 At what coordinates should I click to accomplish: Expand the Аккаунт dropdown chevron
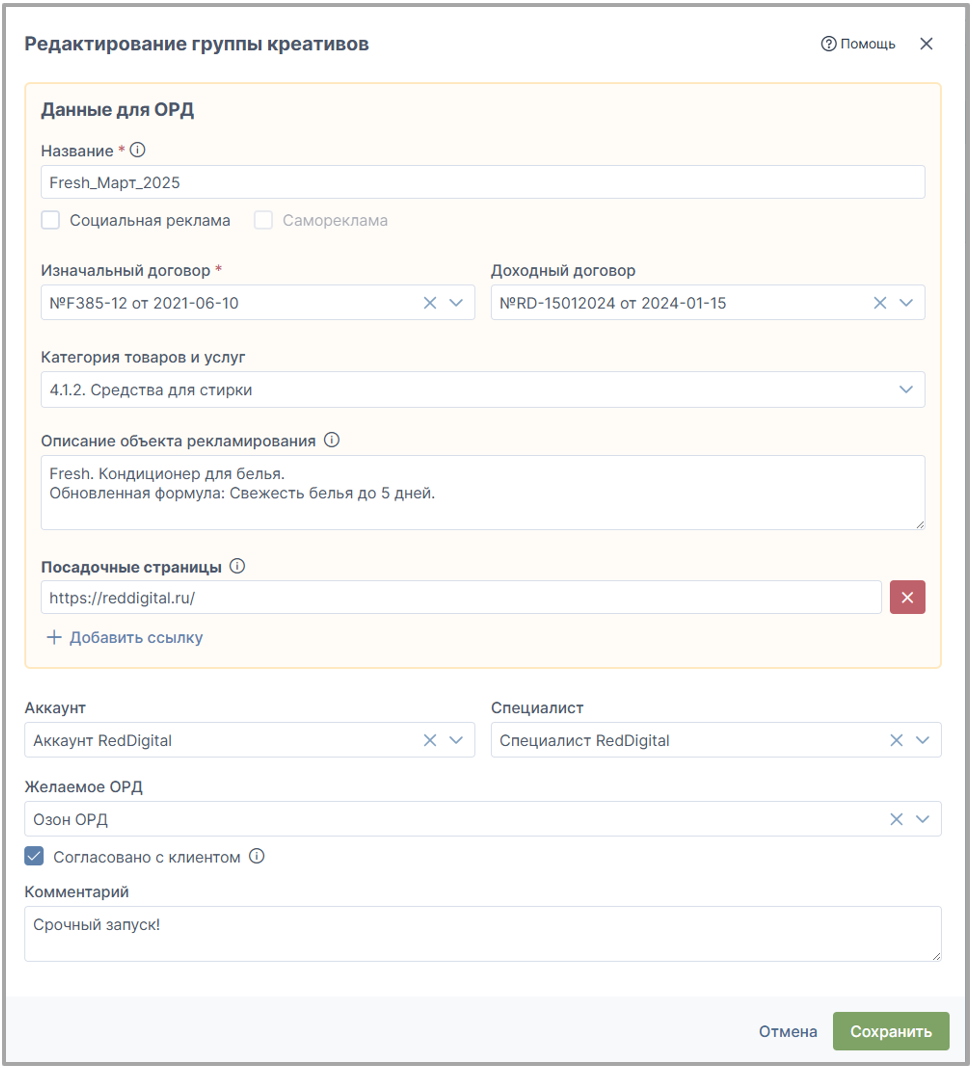[x=456, y=740]
